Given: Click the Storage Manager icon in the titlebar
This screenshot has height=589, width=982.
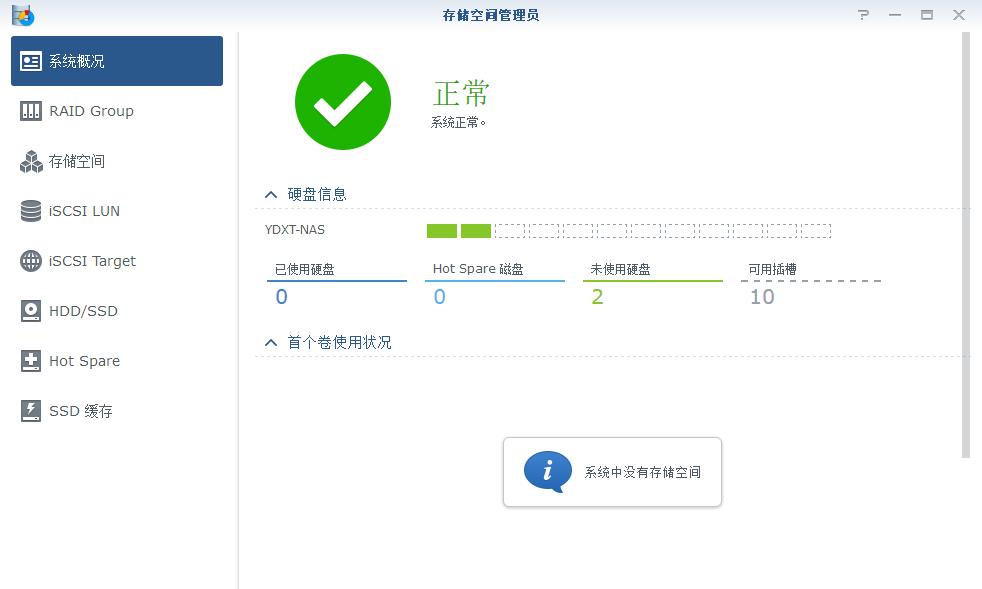Looking at the screenshot, I should click(x=22, y=15).
